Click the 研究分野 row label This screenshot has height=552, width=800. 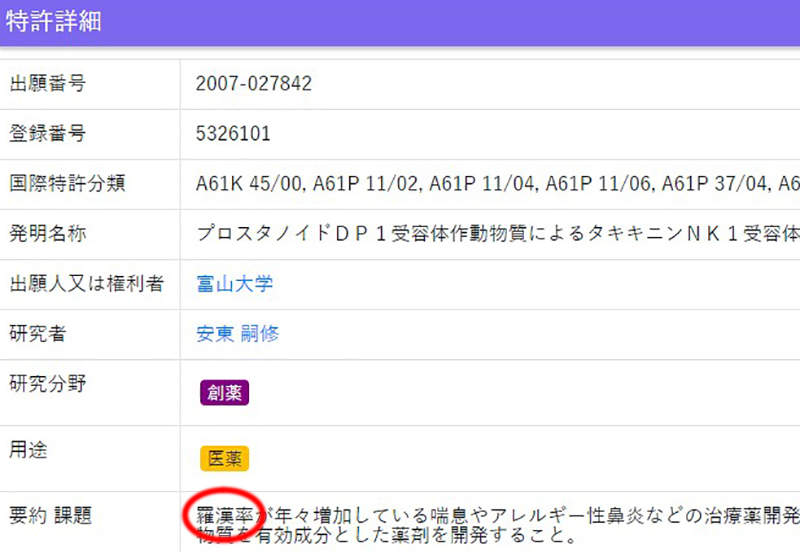(x=47, y=383)
